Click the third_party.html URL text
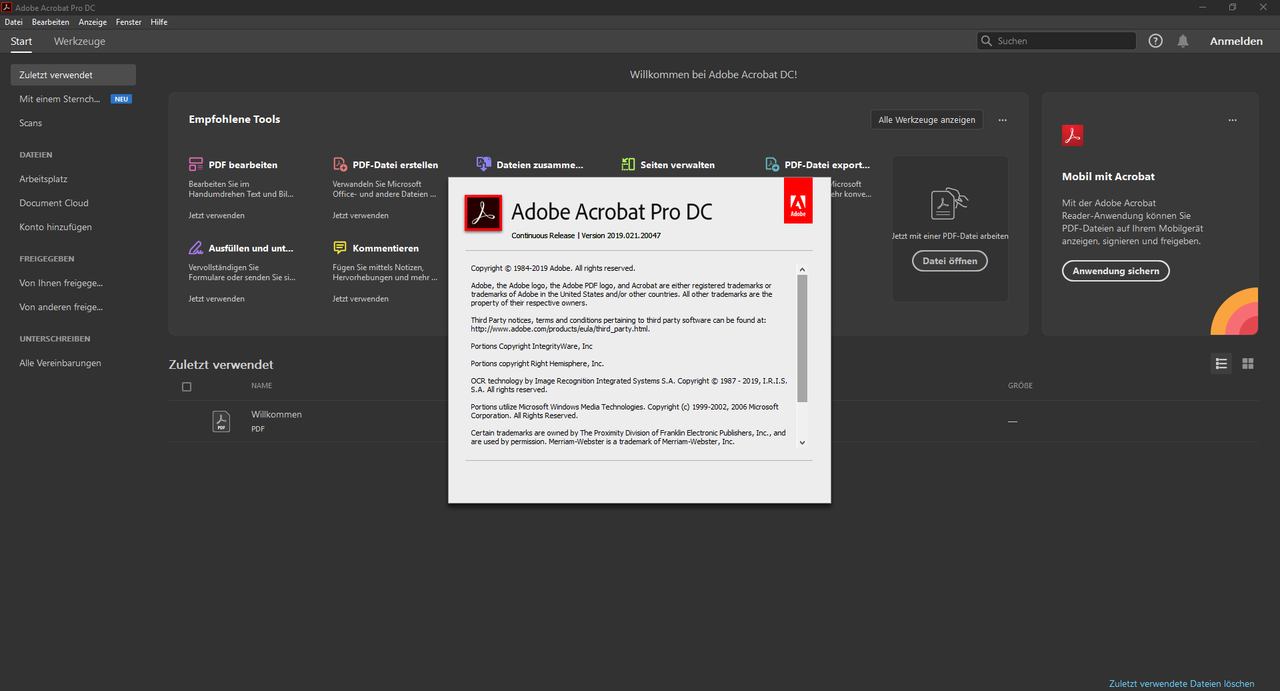 click(x=560, y=328)
